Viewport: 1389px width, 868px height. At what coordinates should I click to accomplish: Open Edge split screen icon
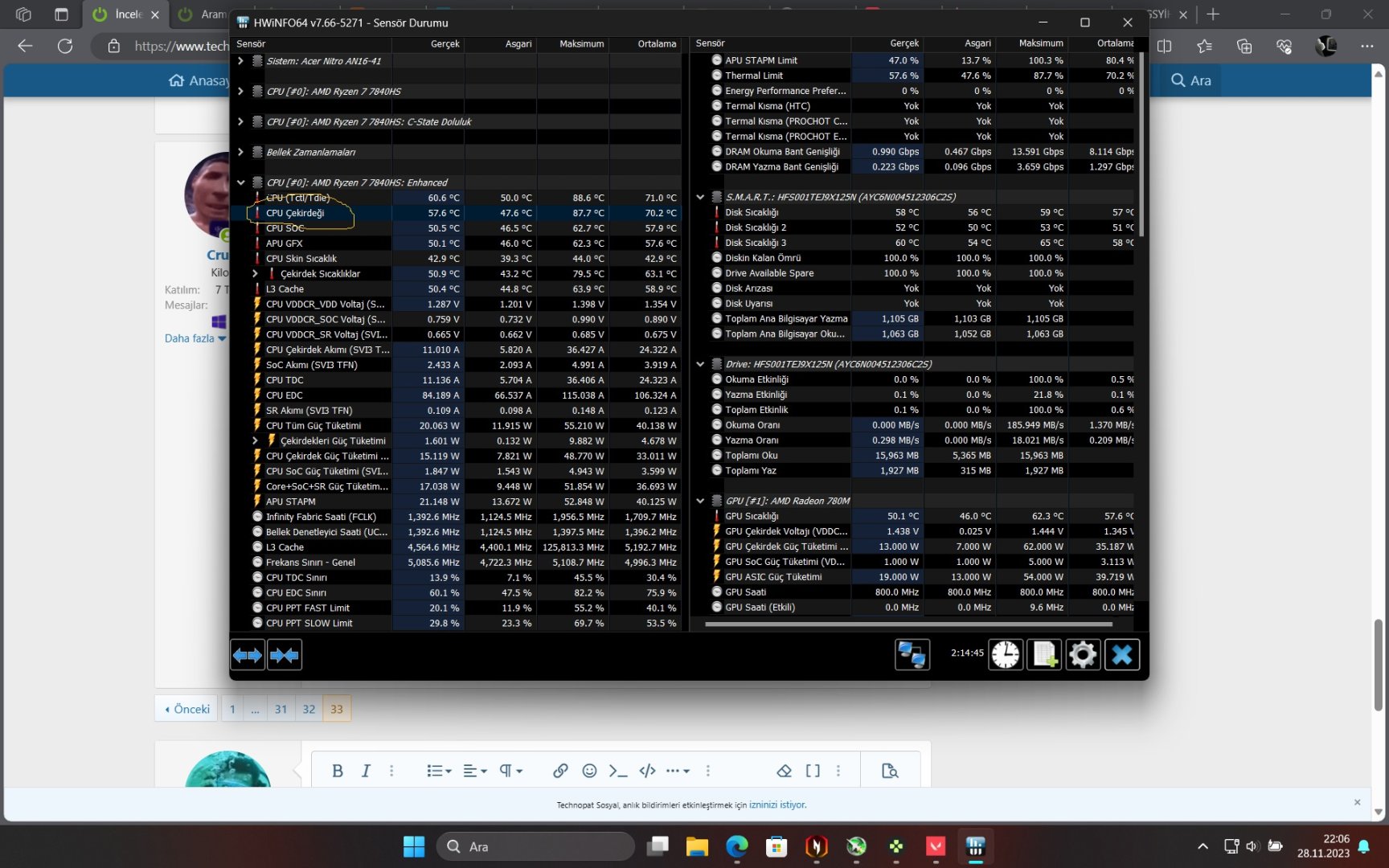pos(1164,46)
